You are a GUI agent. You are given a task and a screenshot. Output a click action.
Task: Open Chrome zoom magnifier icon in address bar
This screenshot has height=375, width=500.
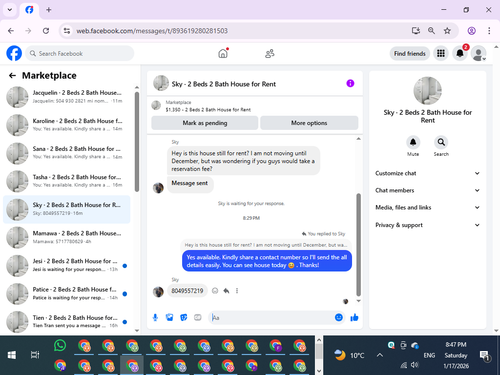[431, 31]
